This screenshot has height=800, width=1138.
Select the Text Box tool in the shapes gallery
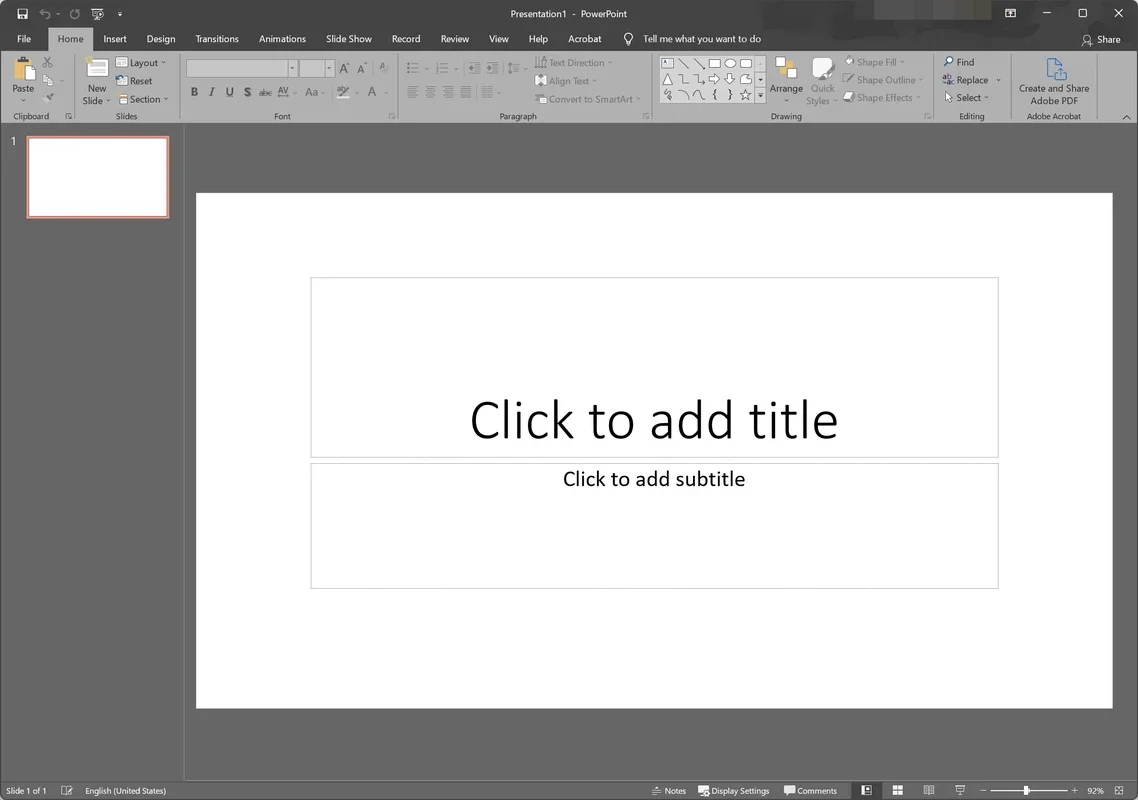click(668, 63)
